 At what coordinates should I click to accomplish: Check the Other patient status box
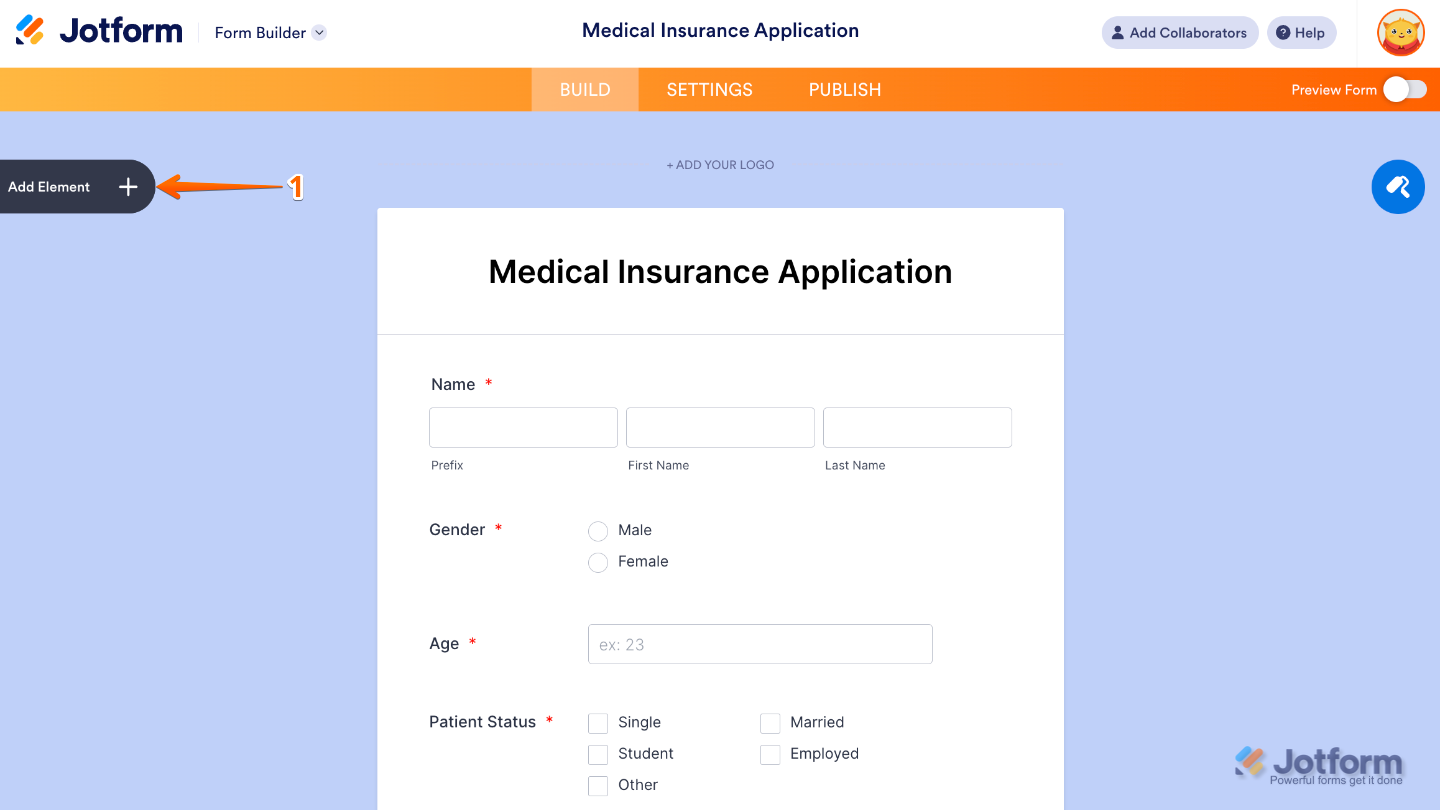(598, 785)
